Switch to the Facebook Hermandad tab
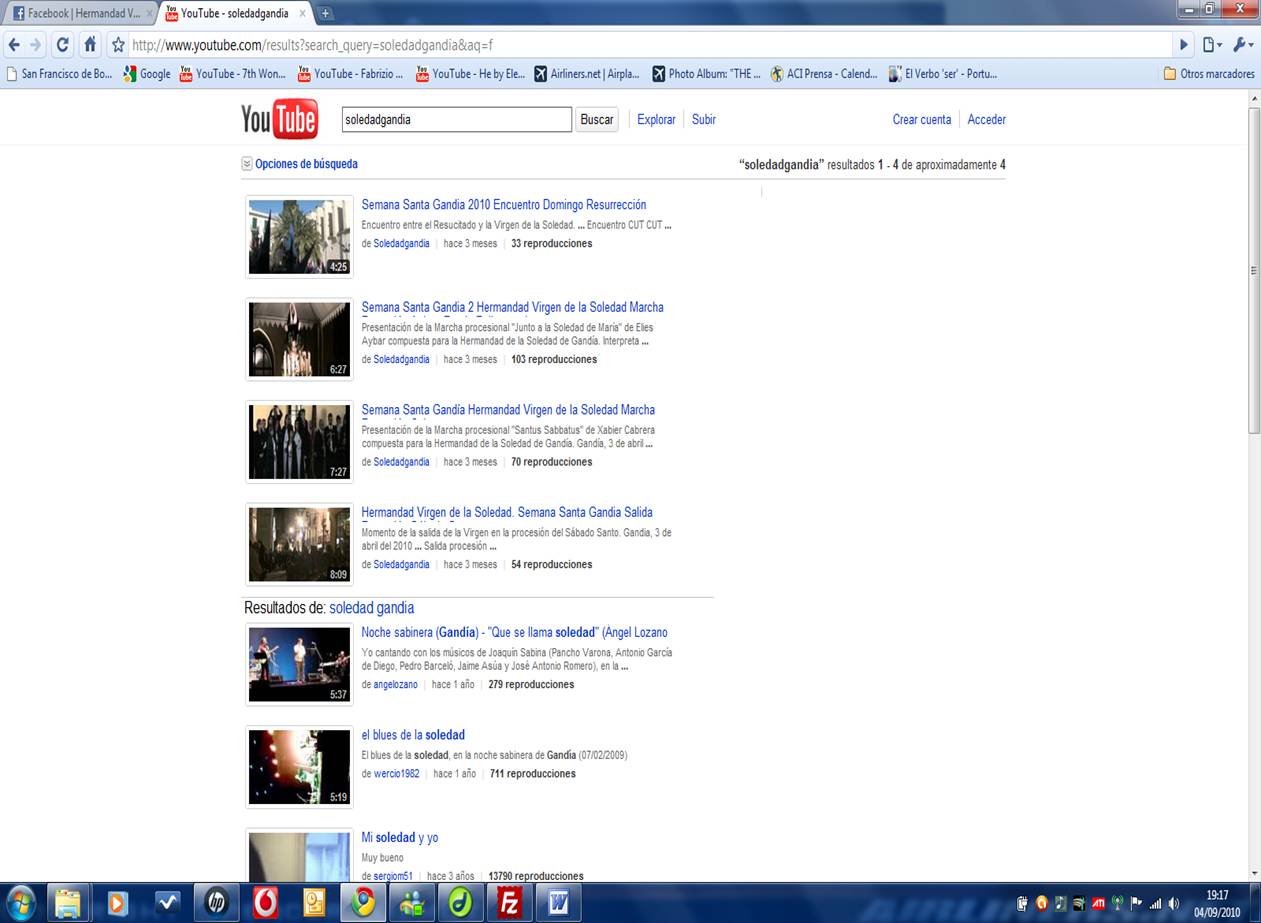The width and height of the screenshot is (1261, 923). (78, 13)
